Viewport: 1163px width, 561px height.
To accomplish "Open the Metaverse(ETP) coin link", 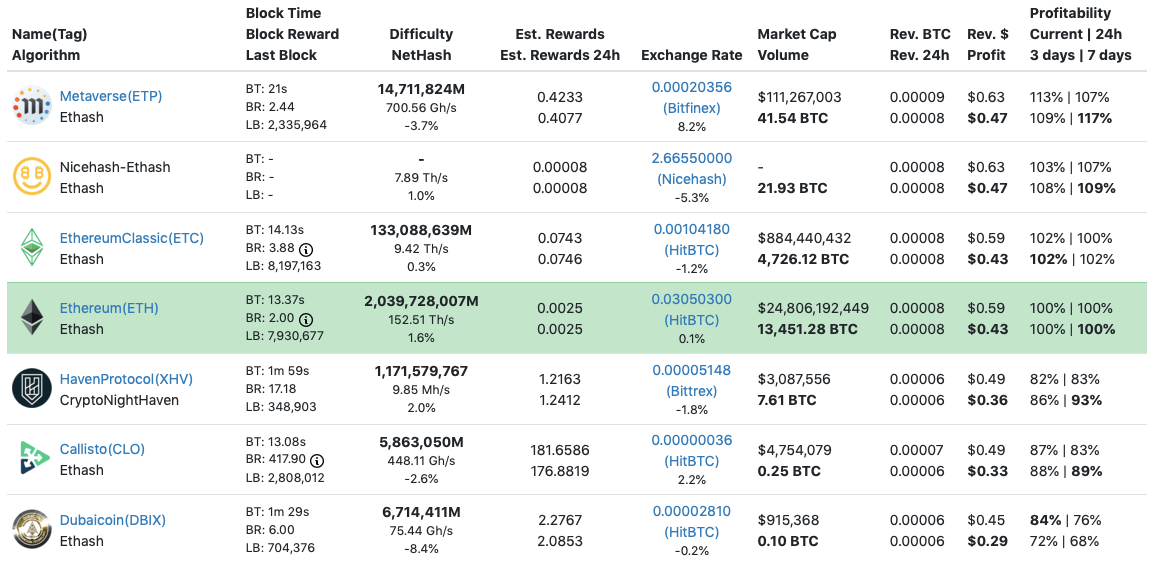I will pos(111,96).
